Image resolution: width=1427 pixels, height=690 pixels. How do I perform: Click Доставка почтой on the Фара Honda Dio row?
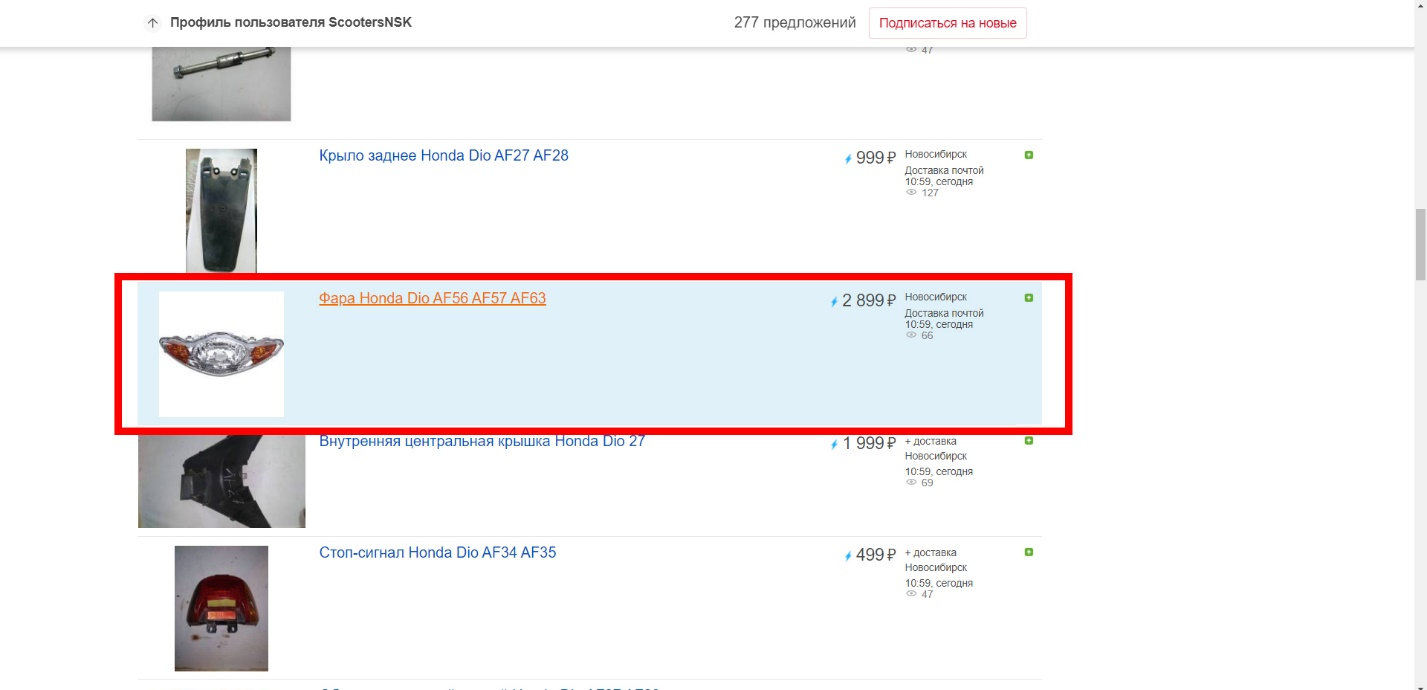945,314
